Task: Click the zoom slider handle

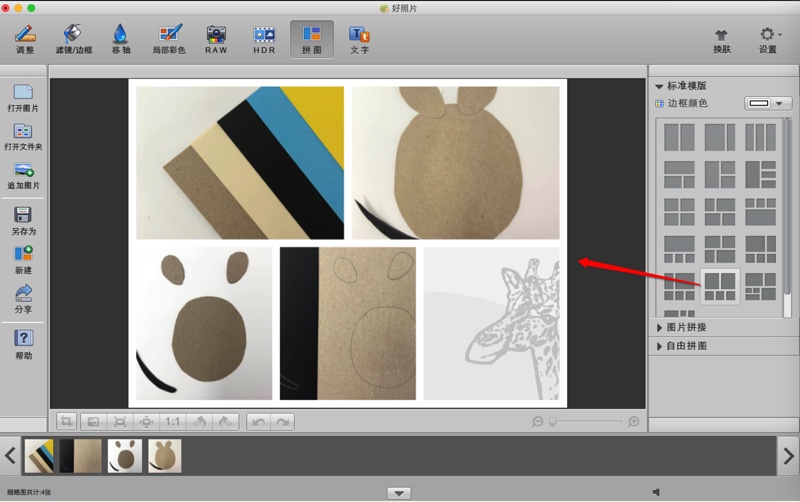Action: point(553,421)
